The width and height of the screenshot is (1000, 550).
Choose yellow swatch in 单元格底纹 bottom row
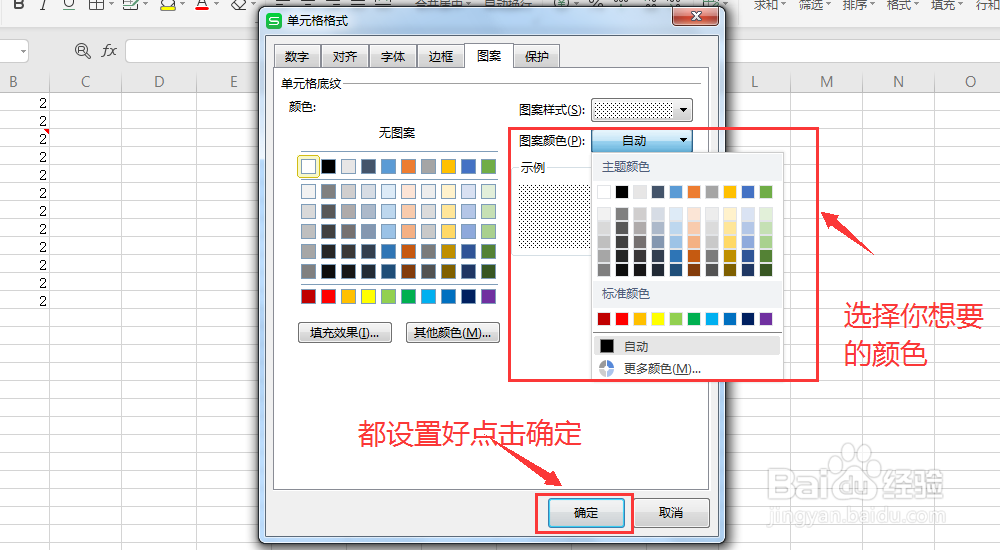pos(369,296)
